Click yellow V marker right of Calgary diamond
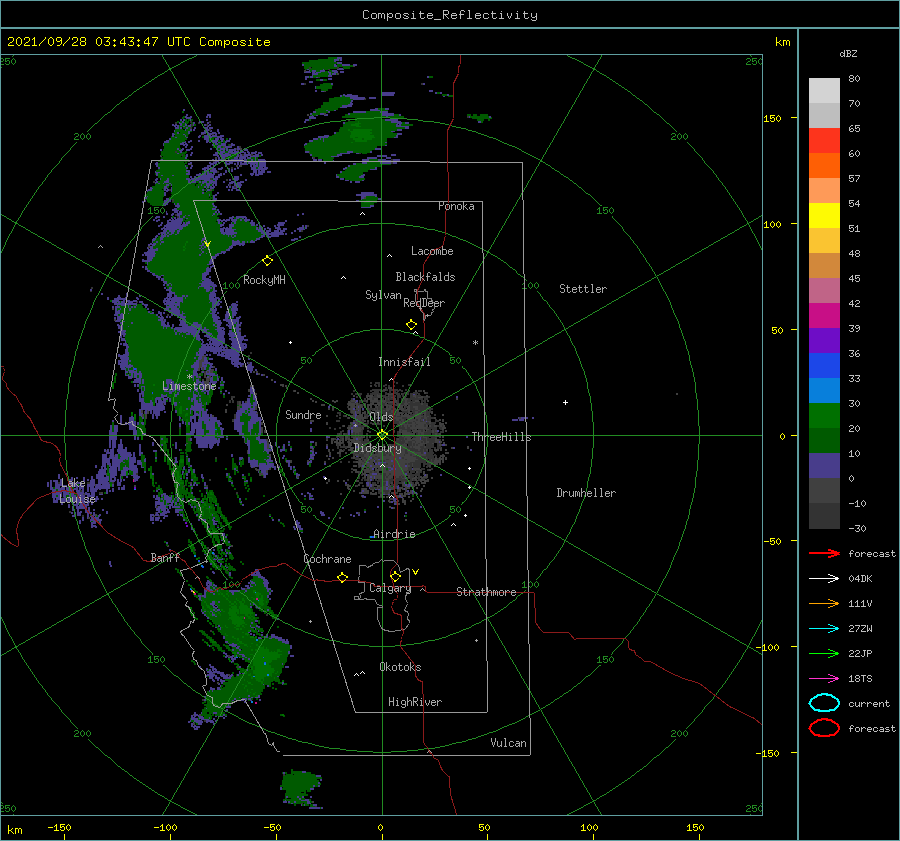Viewport: 900px width, 841px height. (x=416, y=572)
